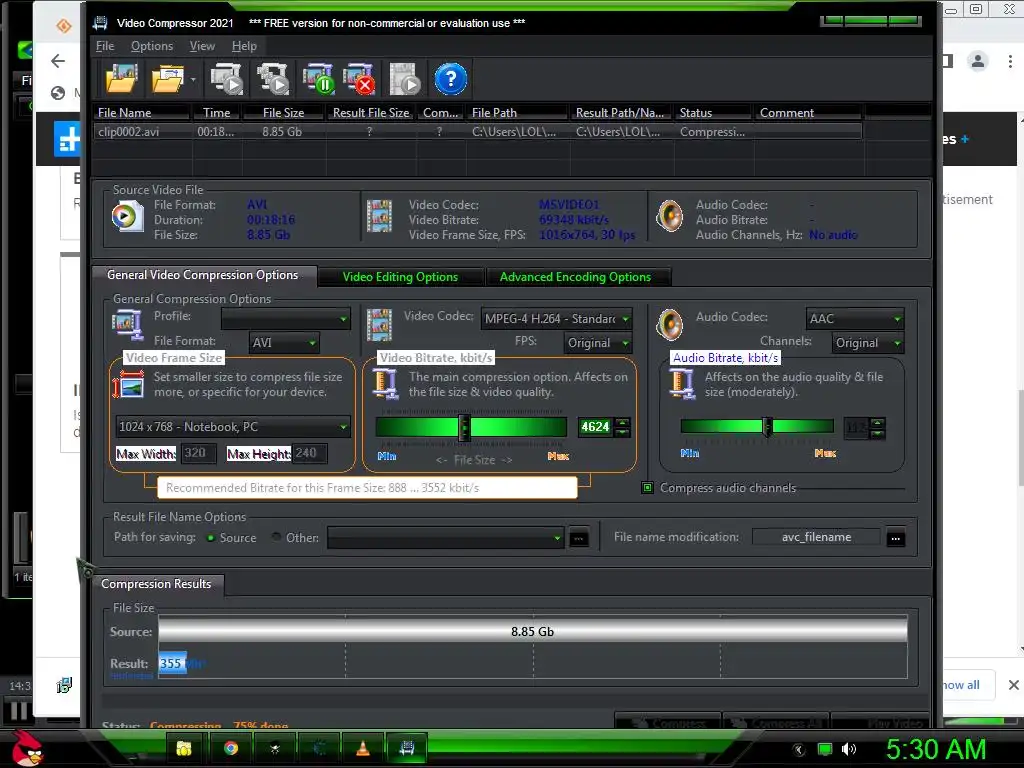Sort by the File Name column header
Screen dimensions: 1024x768
(142, 113)
